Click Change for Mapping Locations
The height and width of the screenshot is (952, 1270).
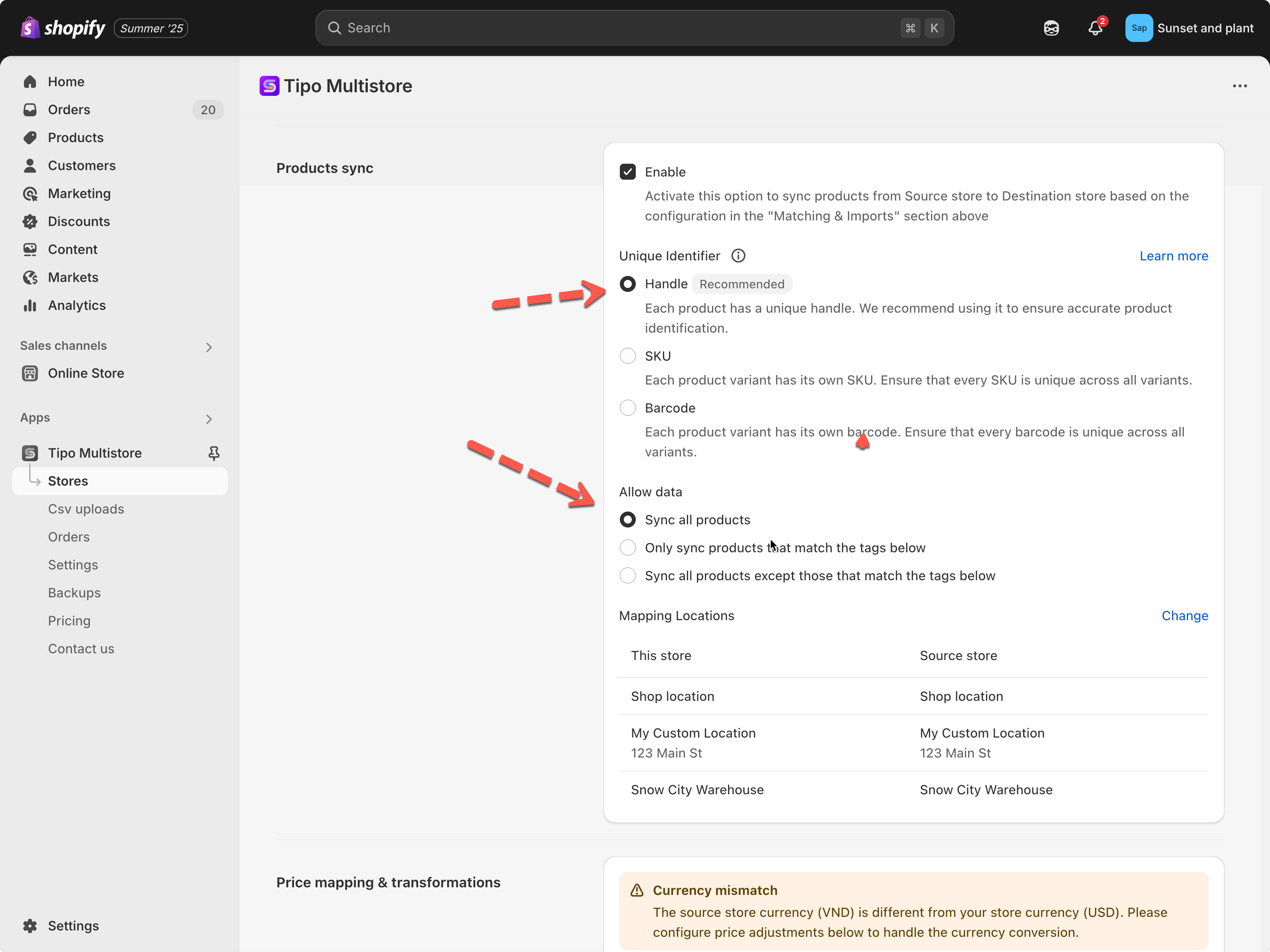click(1184, 615)
